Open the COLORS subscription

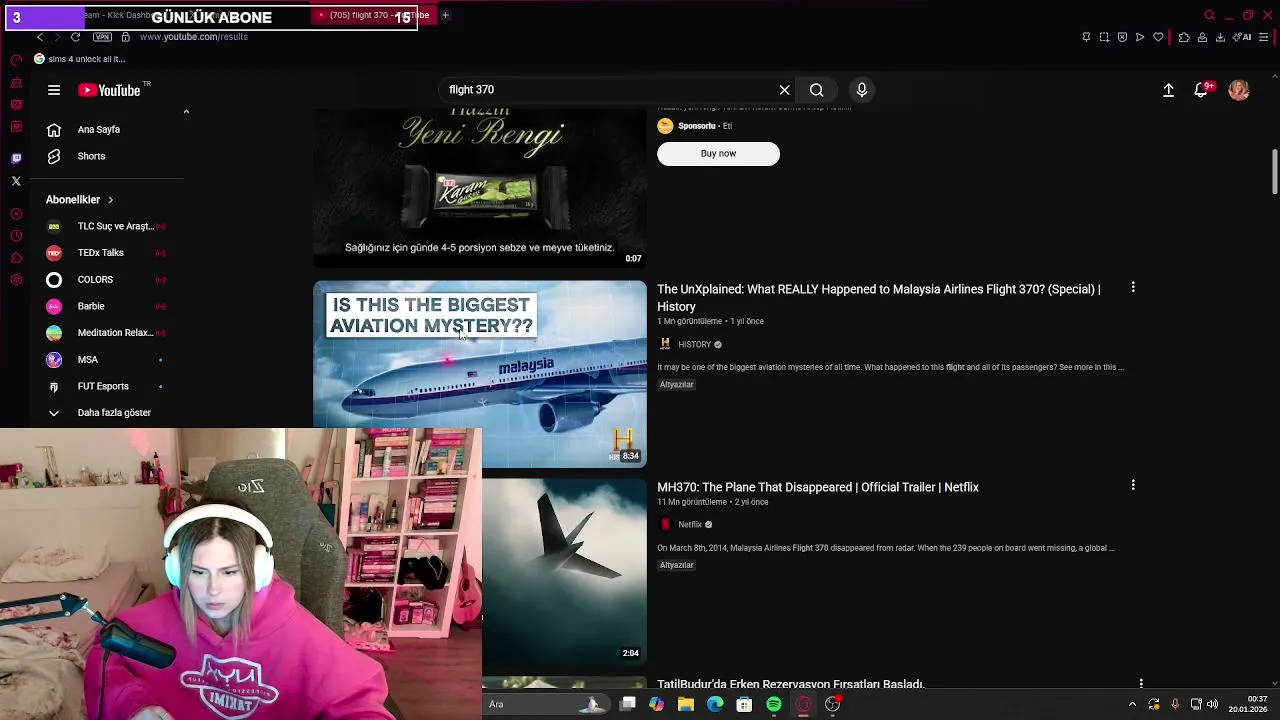[x=107, y=279]
